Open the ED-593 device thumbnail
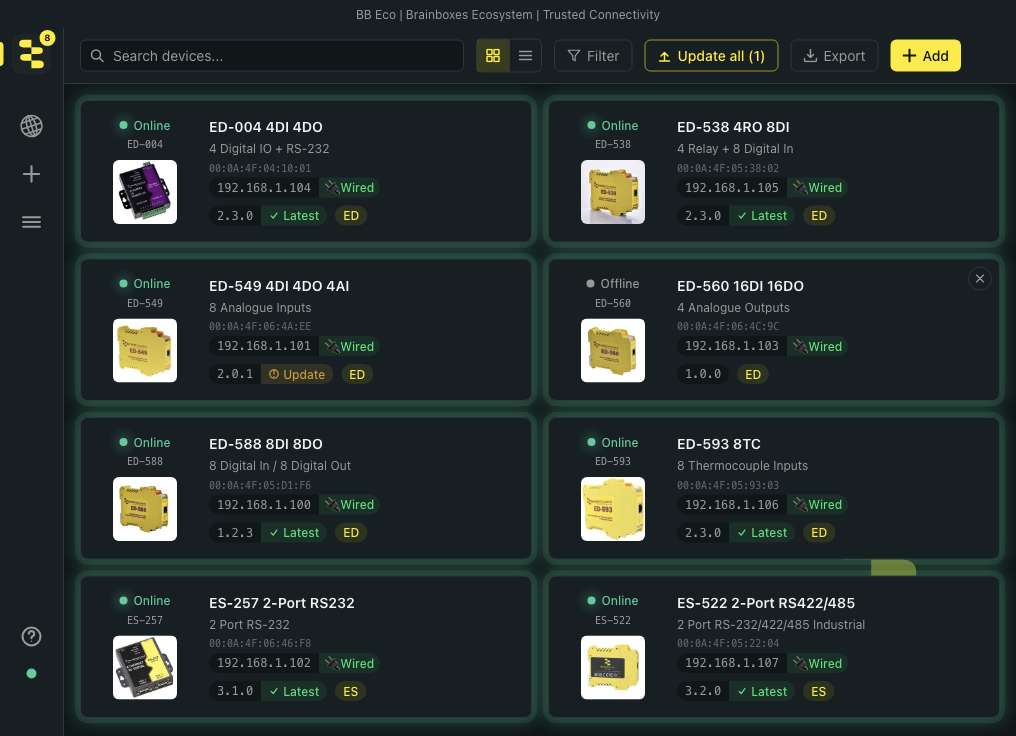This screenshot has width=1016, height=736. 612,509
